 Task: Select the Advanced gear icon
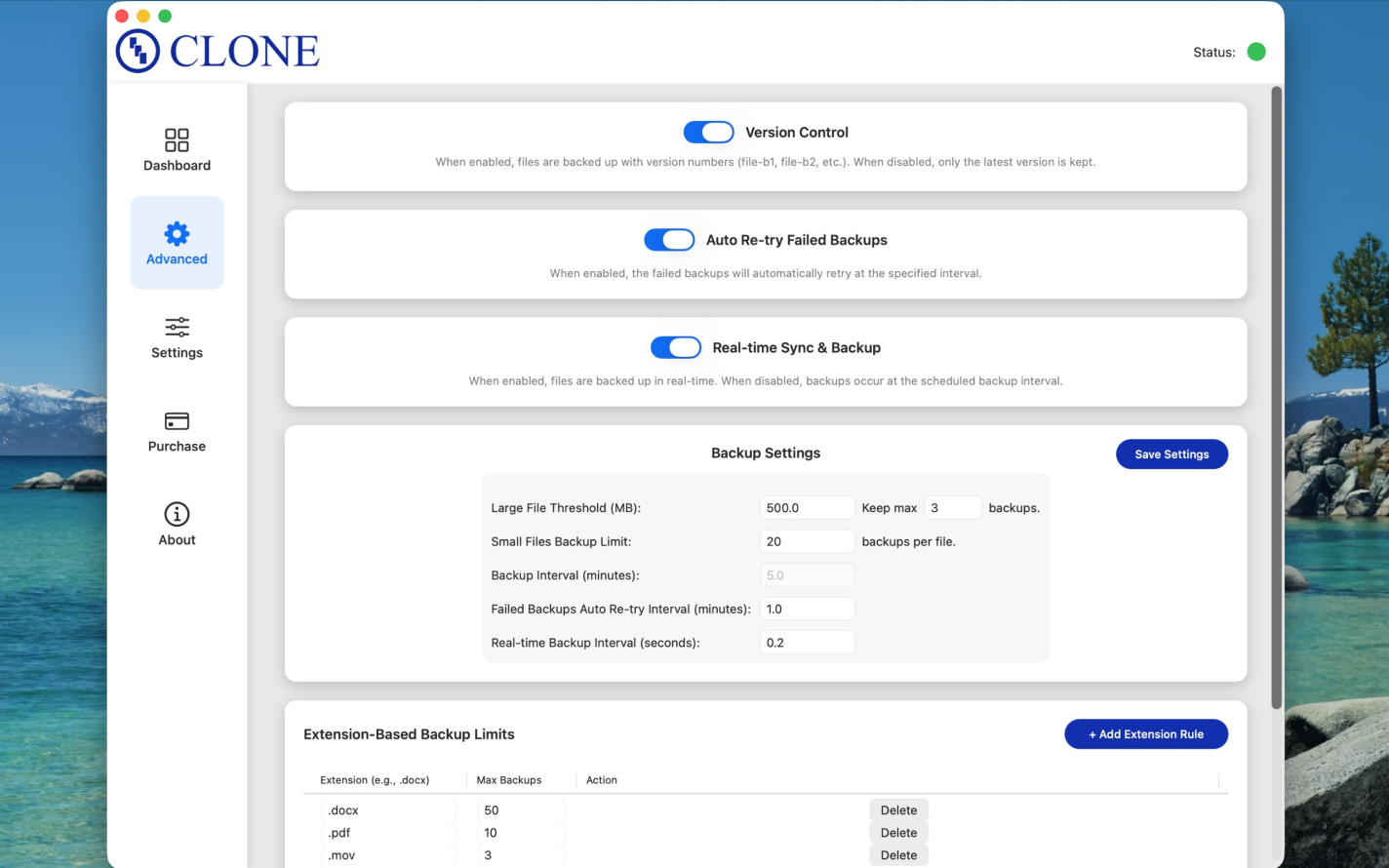(177, 234)
